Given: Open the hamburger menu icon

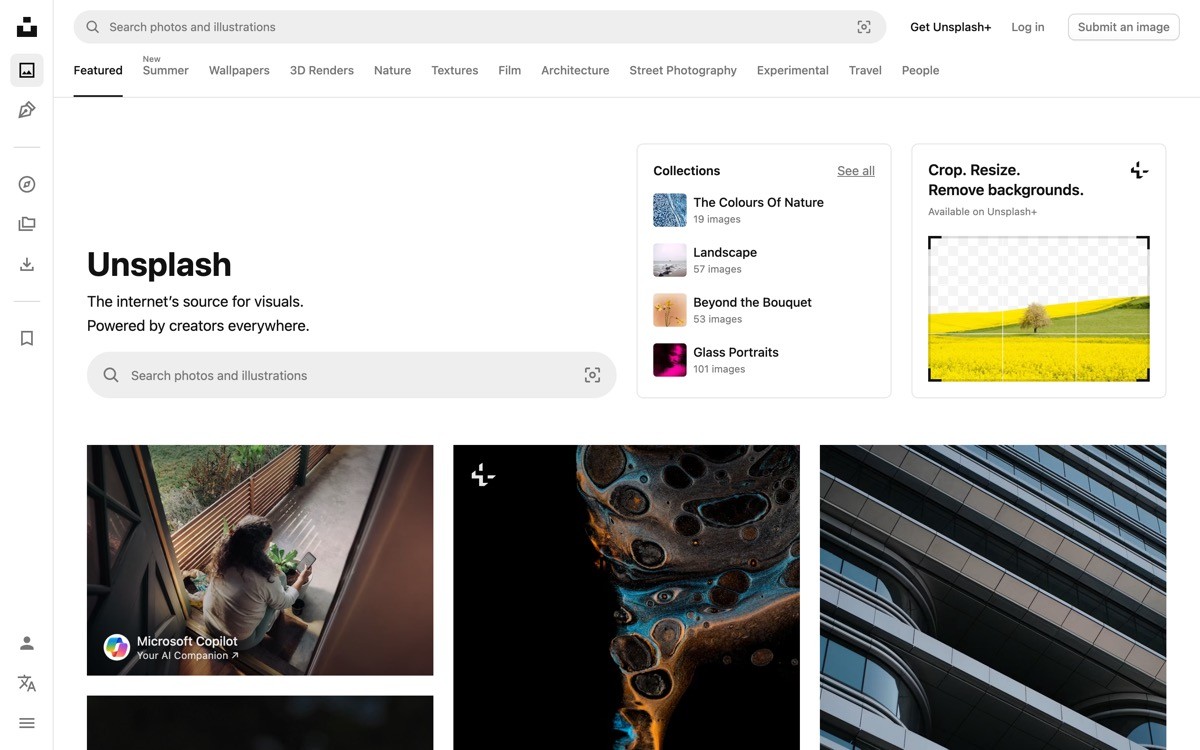Looking at the screenshot, I should tap(27, 723).
